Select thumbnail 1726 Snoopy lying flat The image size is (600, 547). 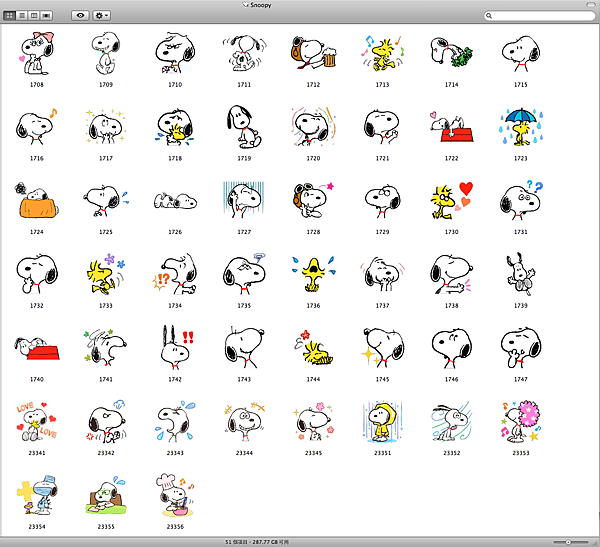pyautogui.click(x=175, y=201)
